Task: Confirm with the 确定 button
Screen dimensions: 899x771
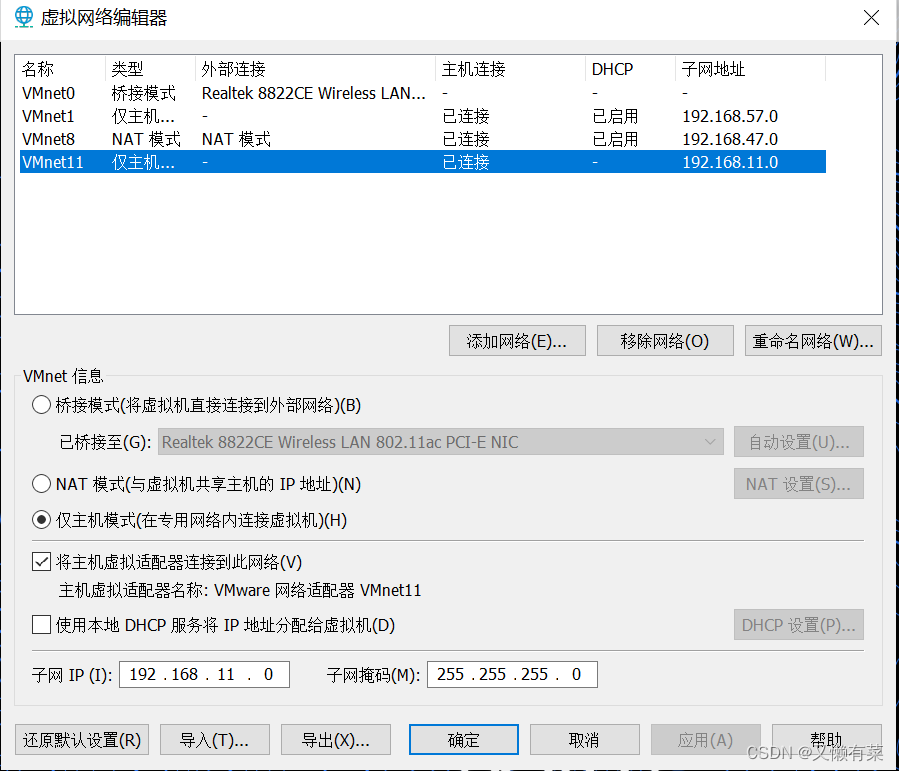Action: [x=464, y=740]
